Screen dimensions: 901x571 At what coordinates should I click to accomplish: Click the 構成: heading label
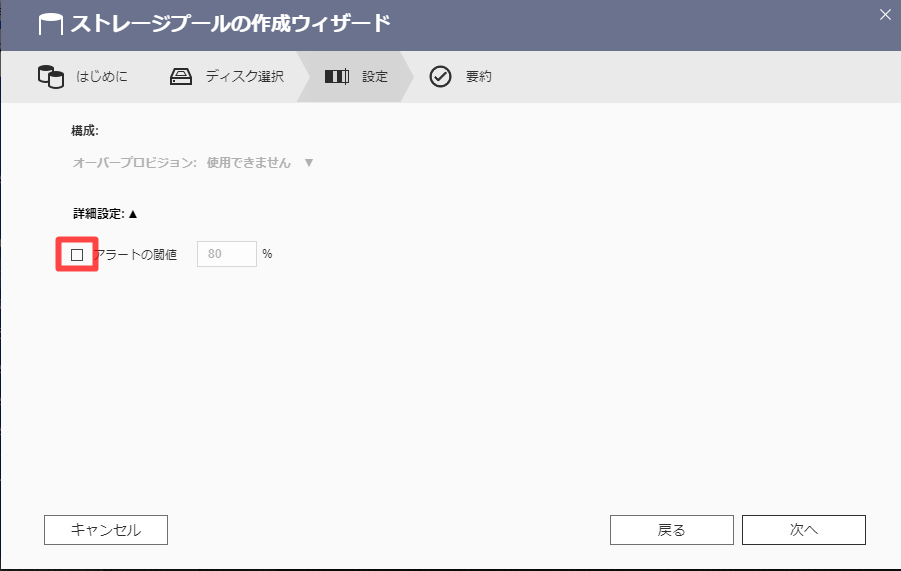click(x=85, y=130)
